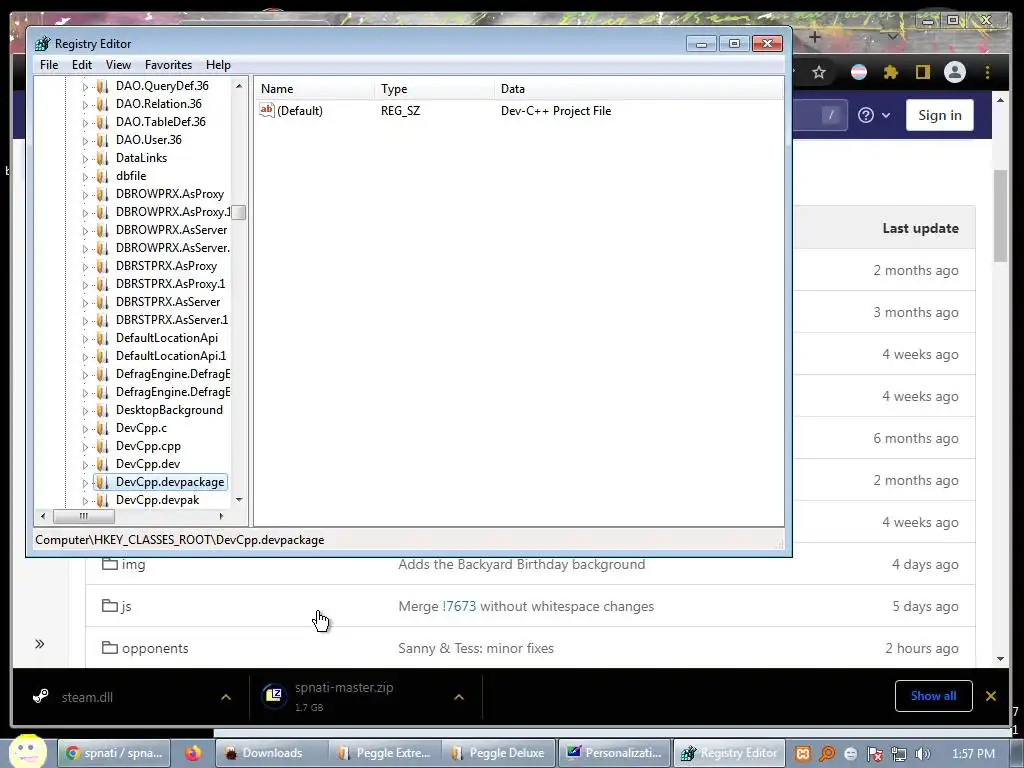Click the browser bookmark star icon
The width and height of the screenshot is (1024, 768).
click(819, 72)
